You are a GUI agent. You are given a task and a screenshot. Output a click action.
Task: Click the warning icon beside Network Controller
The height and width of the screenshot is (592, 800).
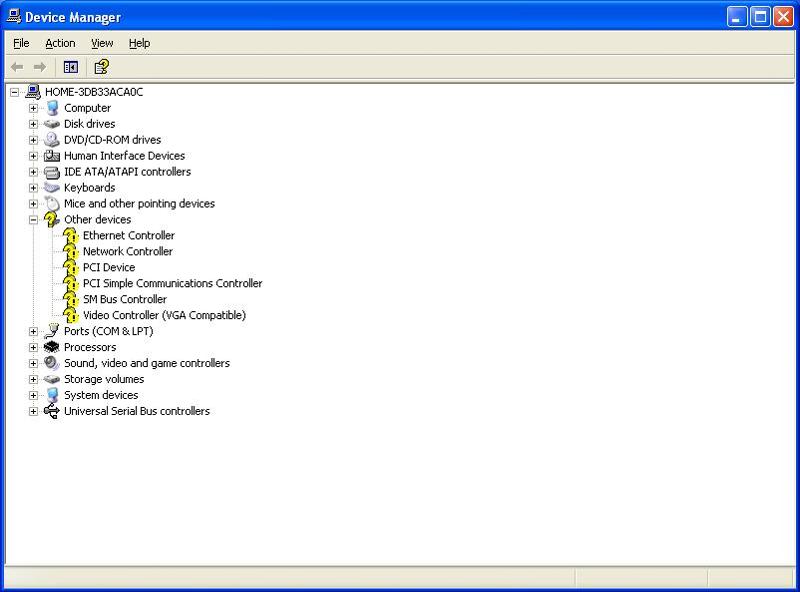click(71, 252)
